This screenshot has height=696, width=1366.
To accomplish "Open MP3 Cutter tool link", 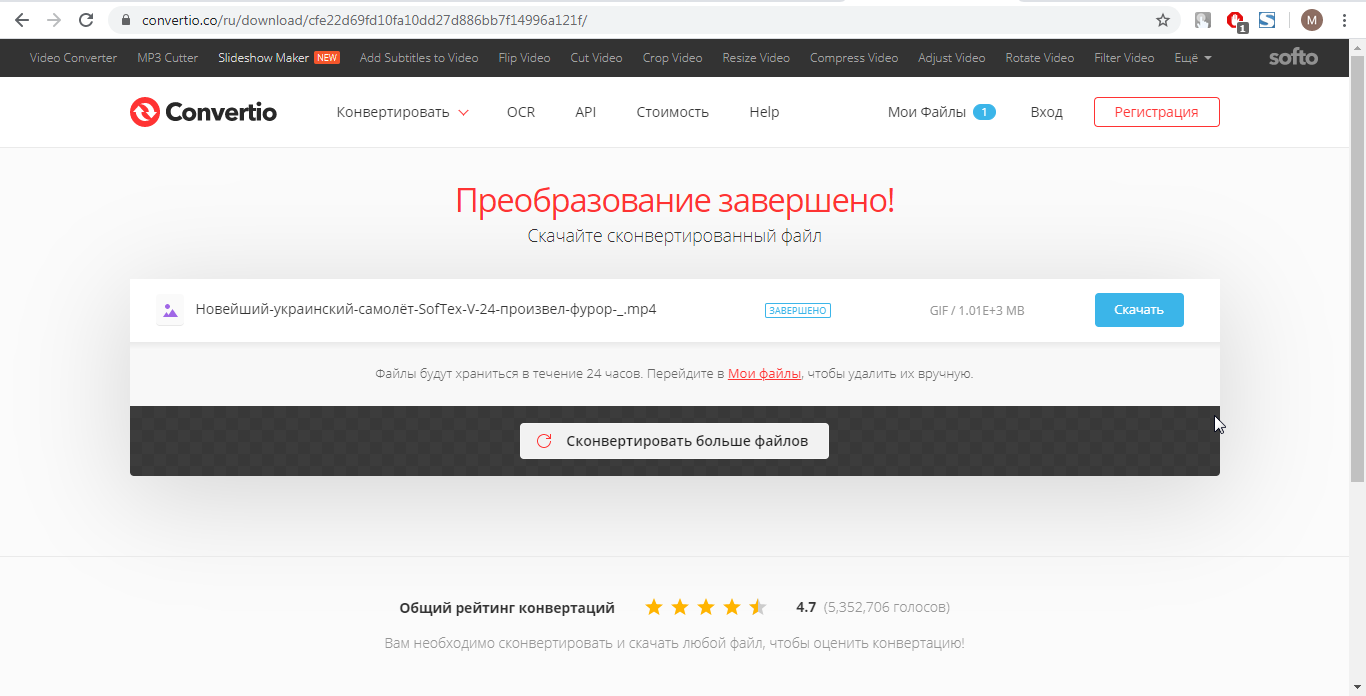I will tap(168, 58).
